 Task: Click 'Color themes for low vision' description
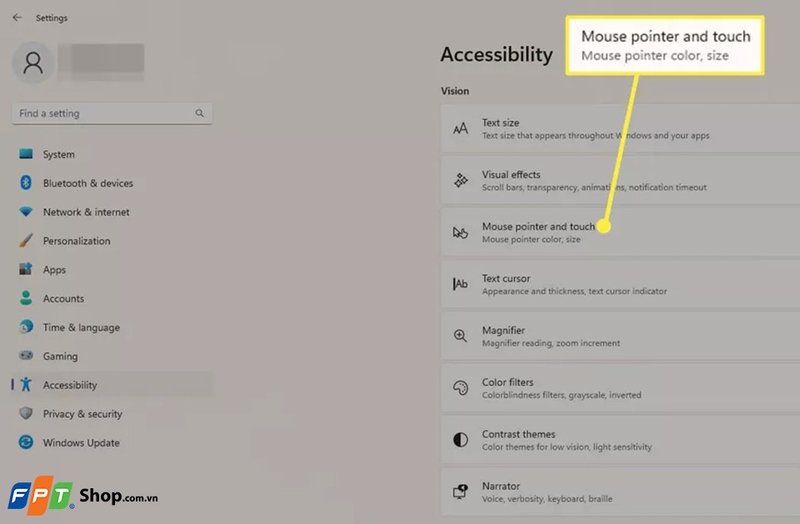pyautogui.click(x=567, y=446)
